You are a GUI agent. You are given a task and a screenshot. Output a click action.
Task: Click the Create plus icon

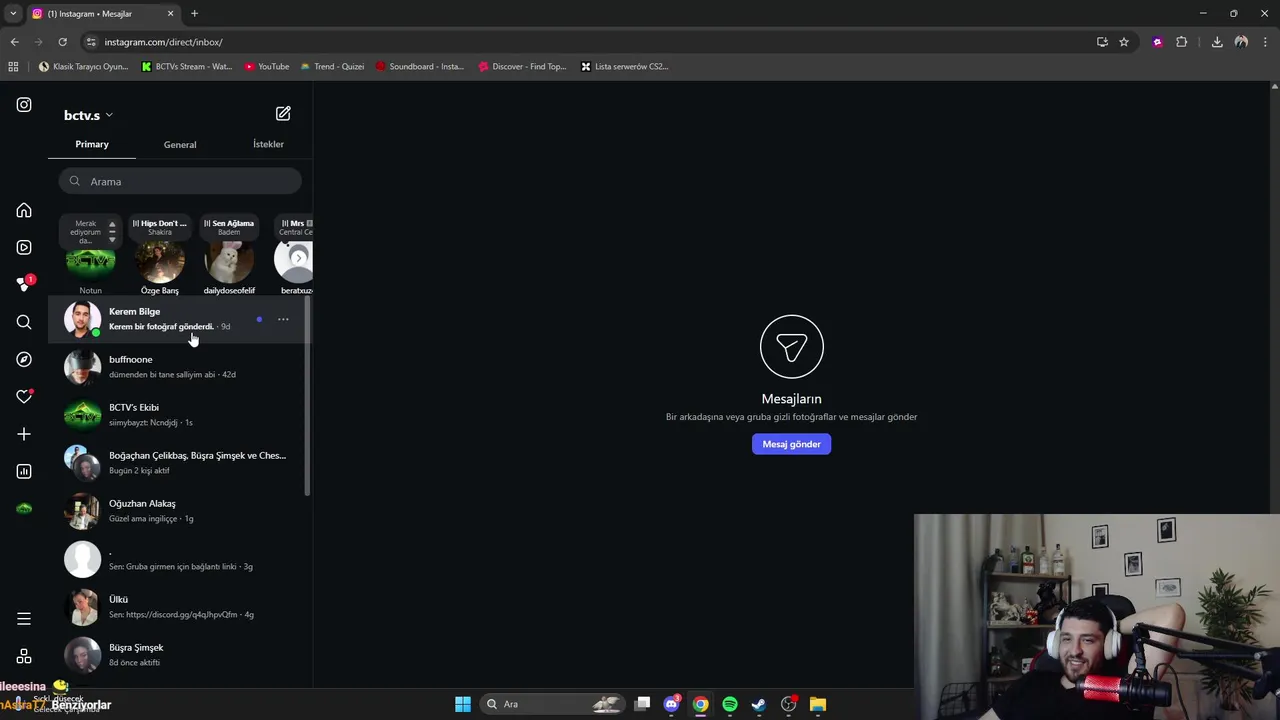point(24,434)
